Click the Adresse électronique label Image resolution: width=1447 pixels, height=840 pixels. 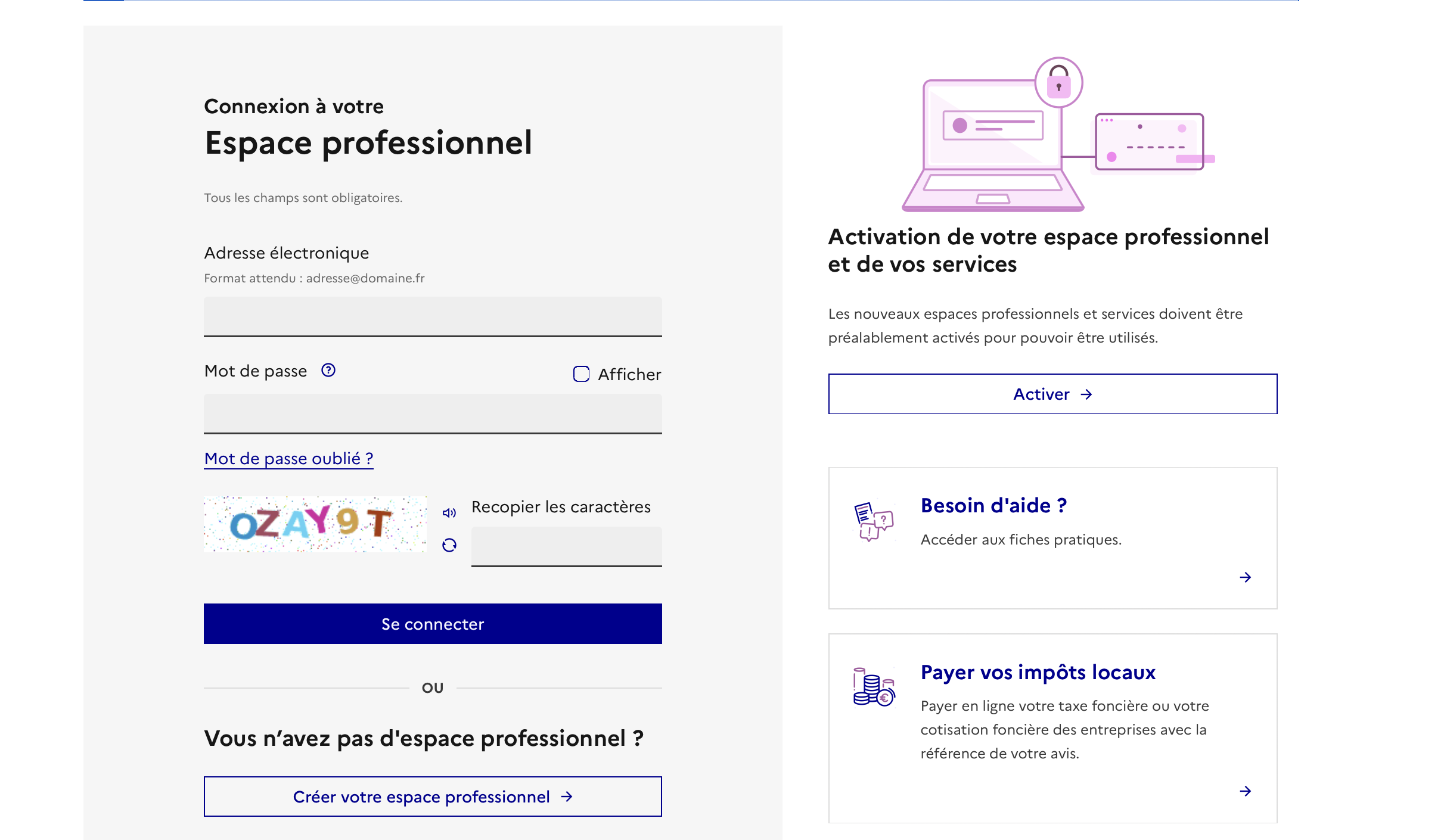click(x=287, y=253)
